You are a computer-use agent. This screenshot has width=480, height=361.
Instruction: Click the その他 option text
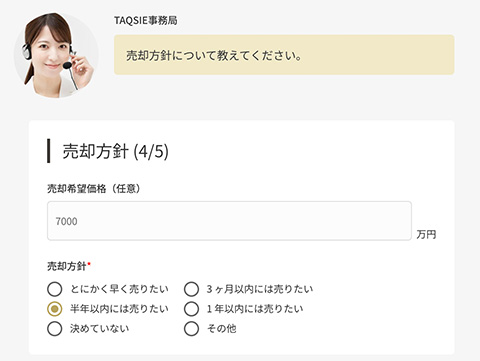[222, 328]
